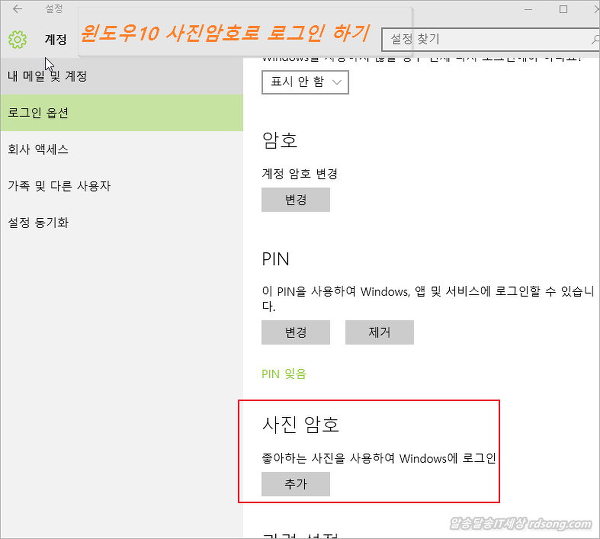Click the 설정 title bar text

tap(54, 9)
